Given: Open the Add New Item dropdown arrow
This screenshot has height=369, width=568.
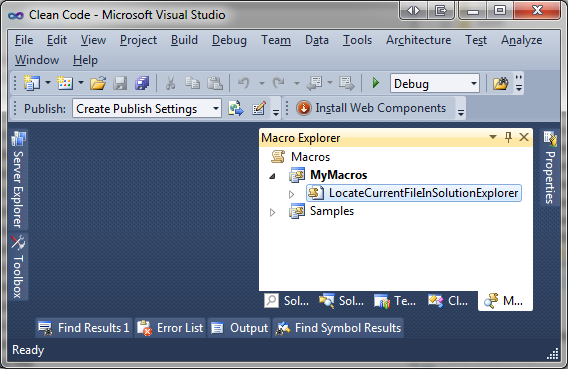Looking at the screenshot, I should pyautogui.click(x=81, y=83).
